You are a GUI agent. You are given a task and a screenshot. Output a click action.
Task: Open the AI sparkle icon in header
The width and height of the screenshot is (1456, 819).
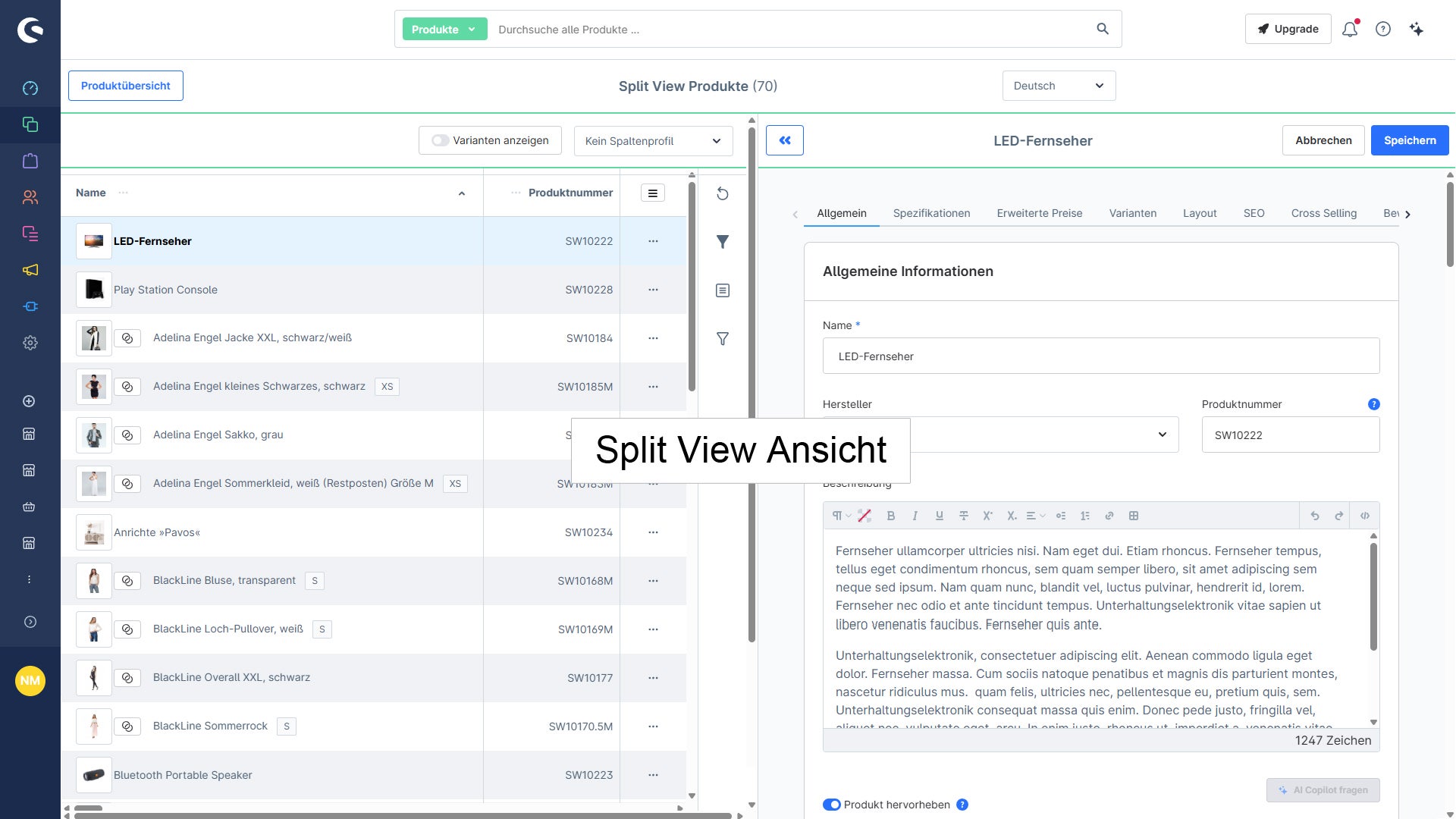tap(1417, 29)
